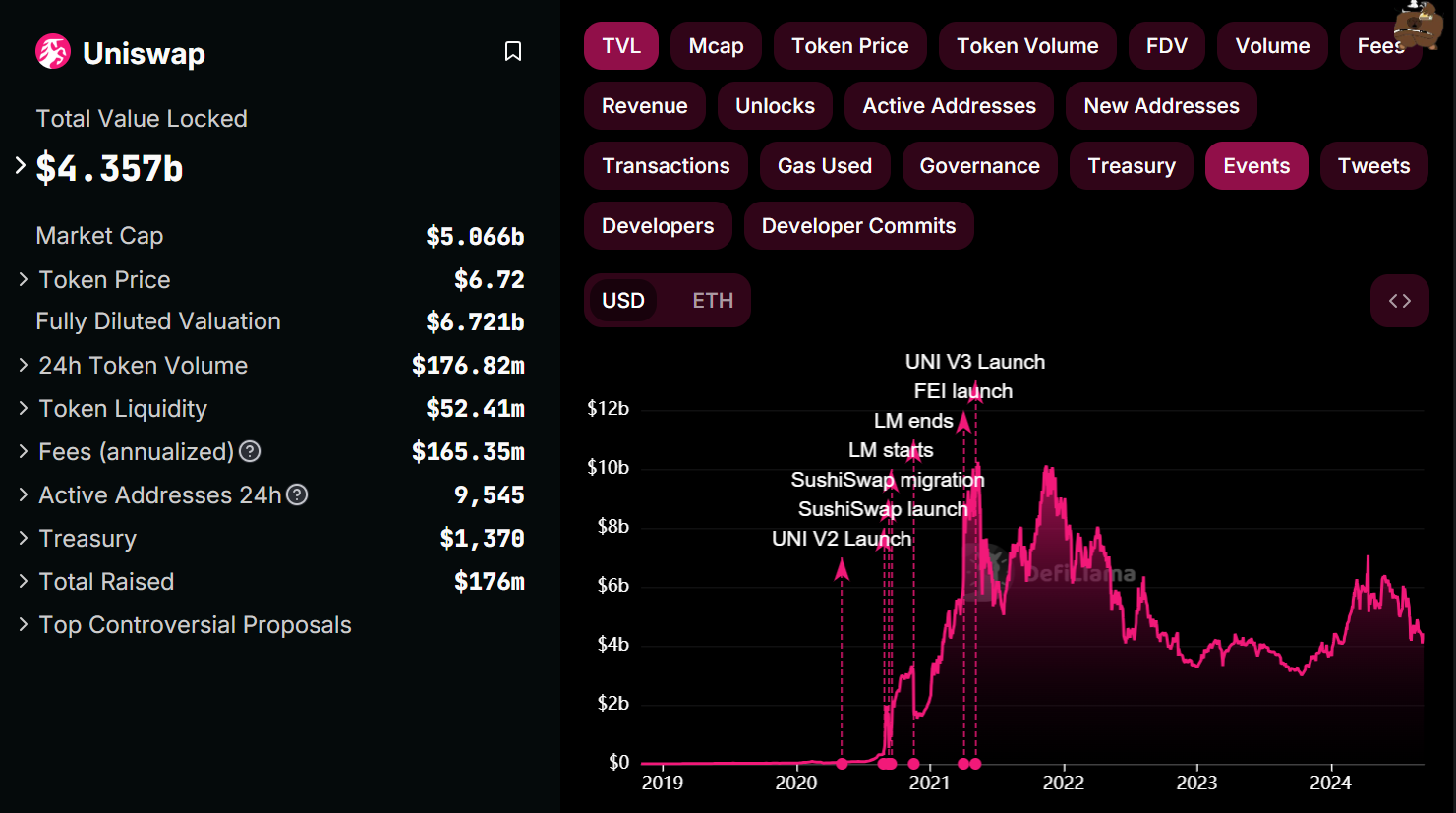Toggle the TVL chart series
Screen dimensions: 1456x813
(621, 46)
